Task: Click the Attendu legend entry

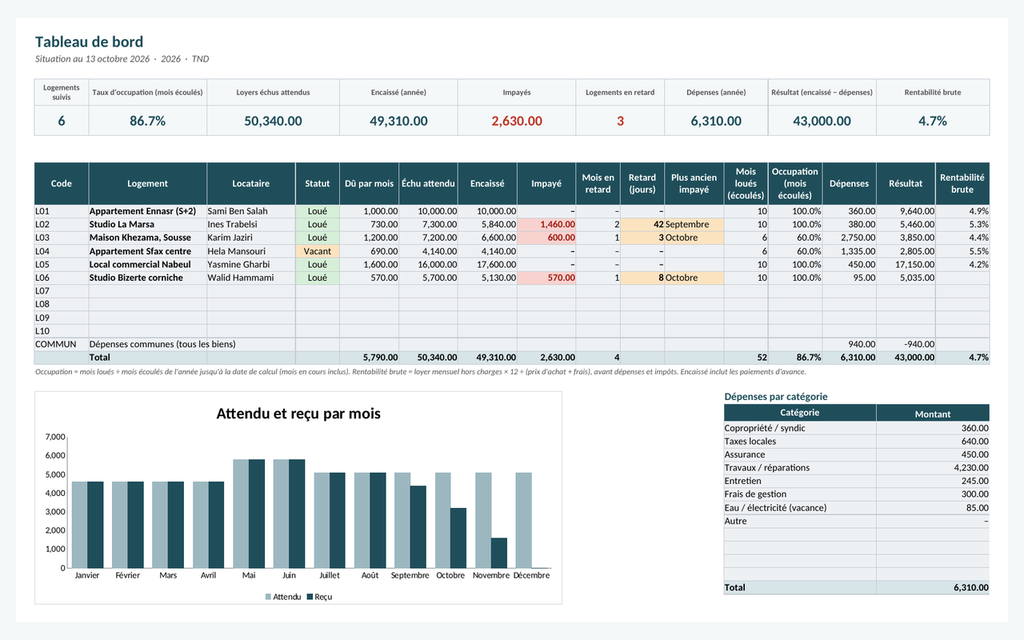Action: click(x=283, y=597)
